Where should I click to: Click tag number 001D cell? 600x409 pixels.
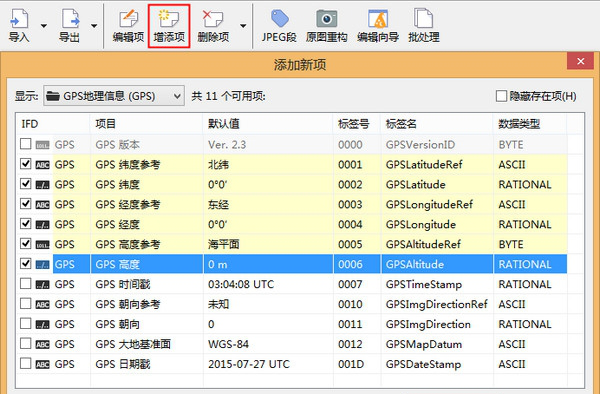click(351, 364)
